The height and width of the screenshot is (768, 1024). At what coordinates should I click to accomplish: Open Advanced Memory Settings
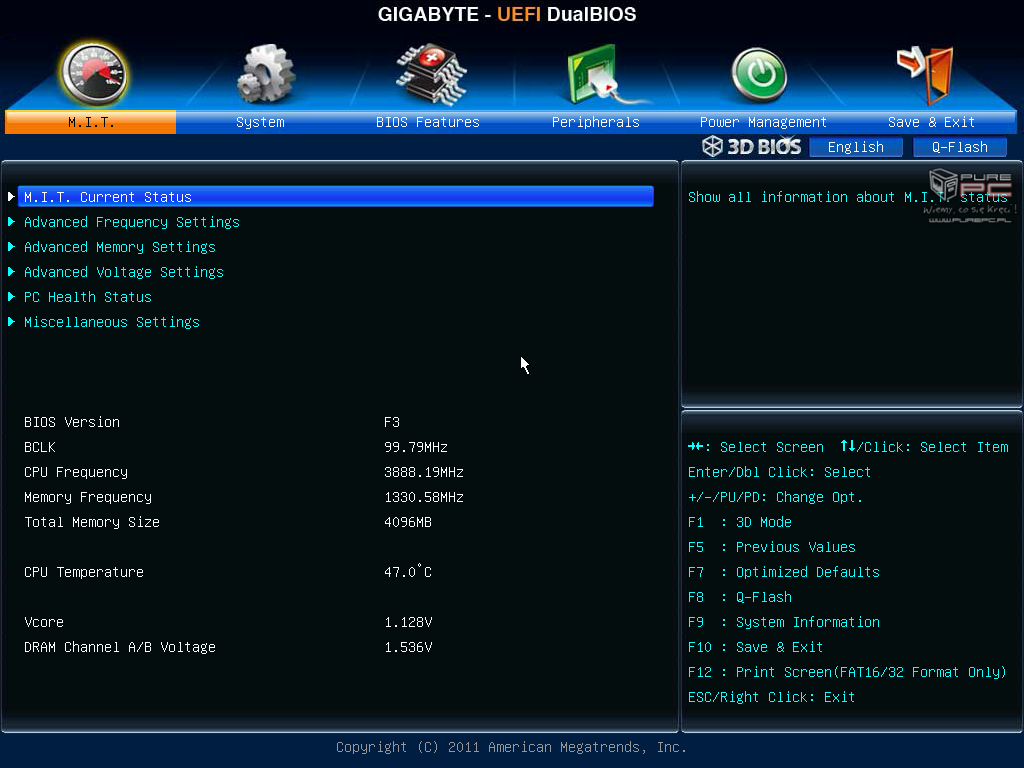[x=120, y=247]
